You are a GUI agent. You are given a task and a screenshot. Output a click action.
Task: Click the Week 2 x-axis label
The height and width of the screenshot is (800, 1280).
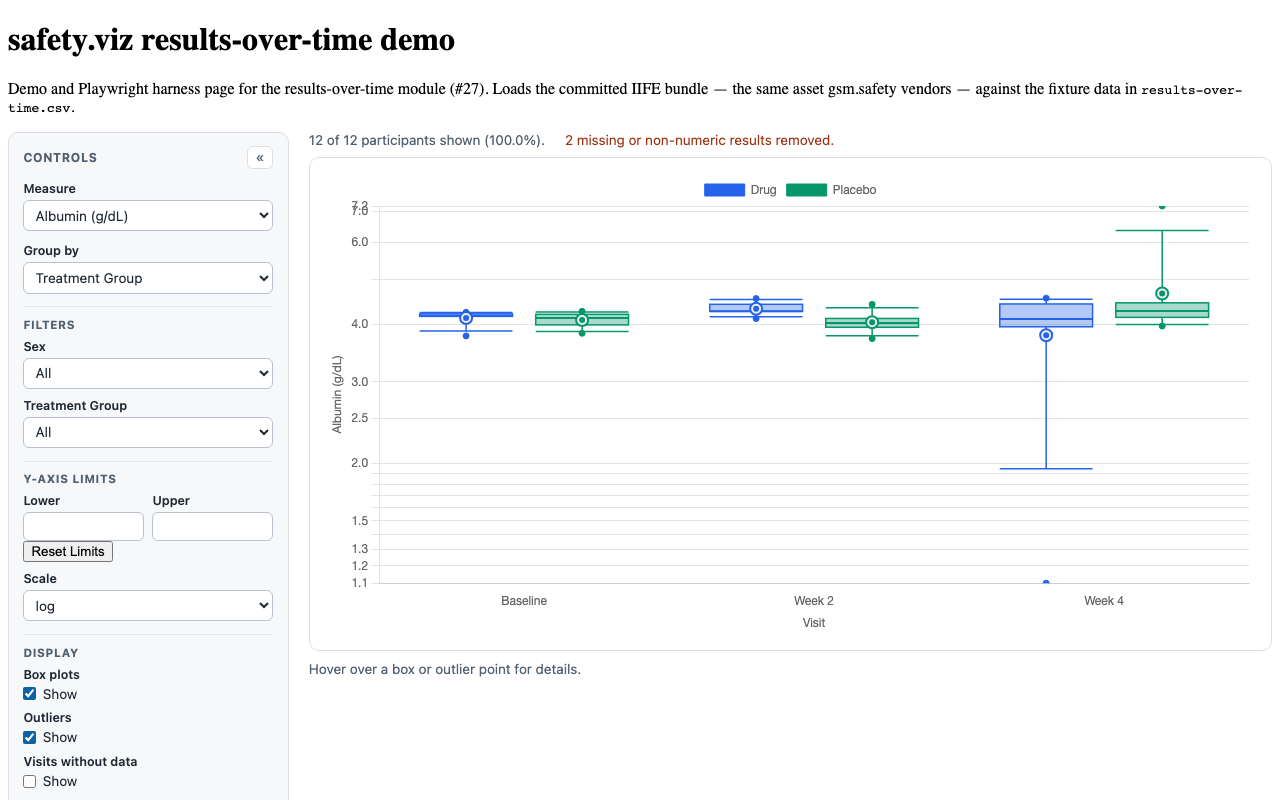click(814, 601)
